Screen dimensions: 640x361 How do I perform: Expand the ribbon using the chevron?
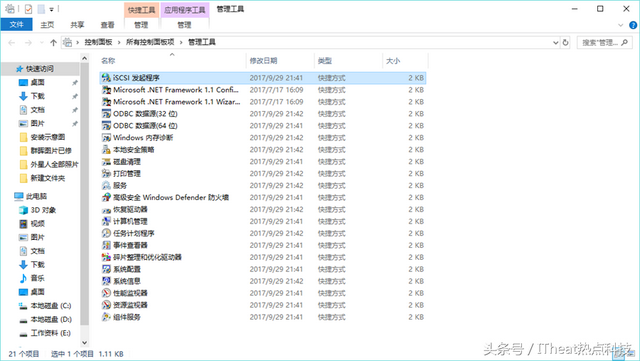coord(621,25)
